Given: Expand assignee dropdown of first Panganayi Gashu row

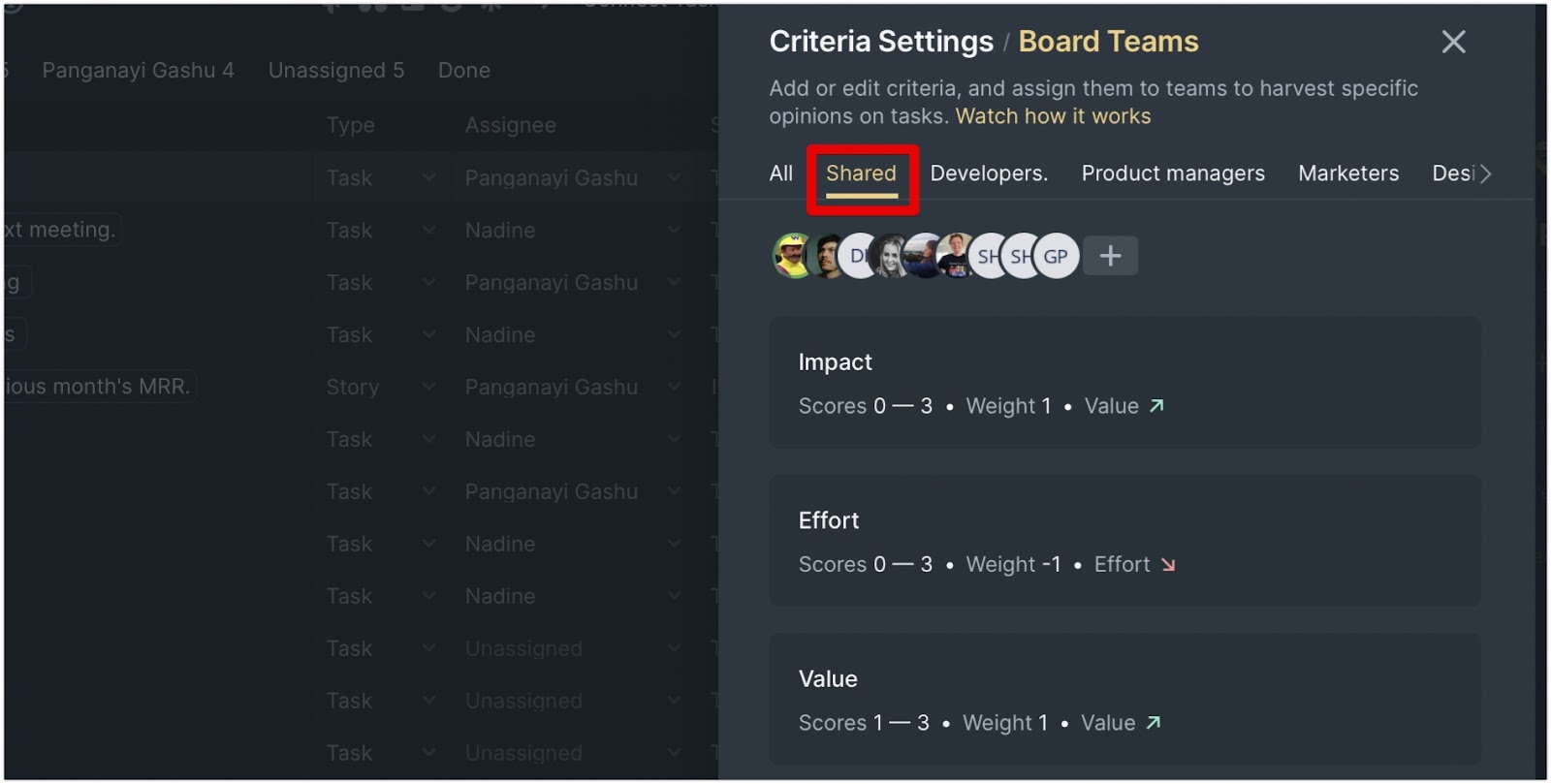Looking at the screenshot, I should [x=675, y=178].
